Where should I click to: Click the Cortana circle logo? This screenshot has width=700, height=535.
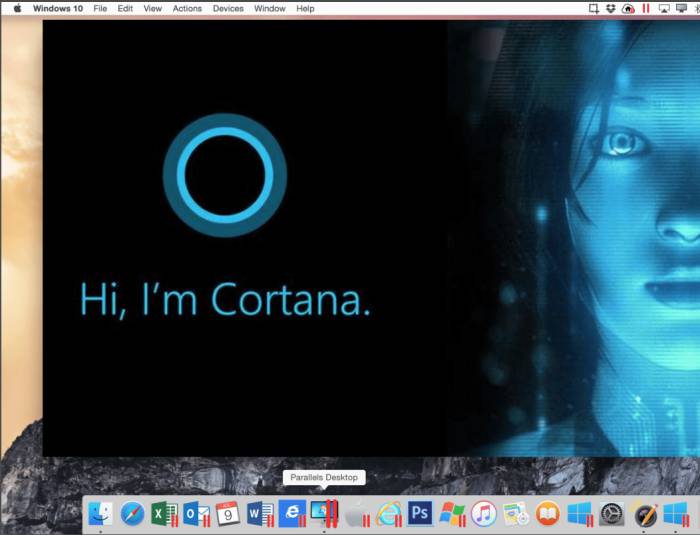click(x=225, y=175)
